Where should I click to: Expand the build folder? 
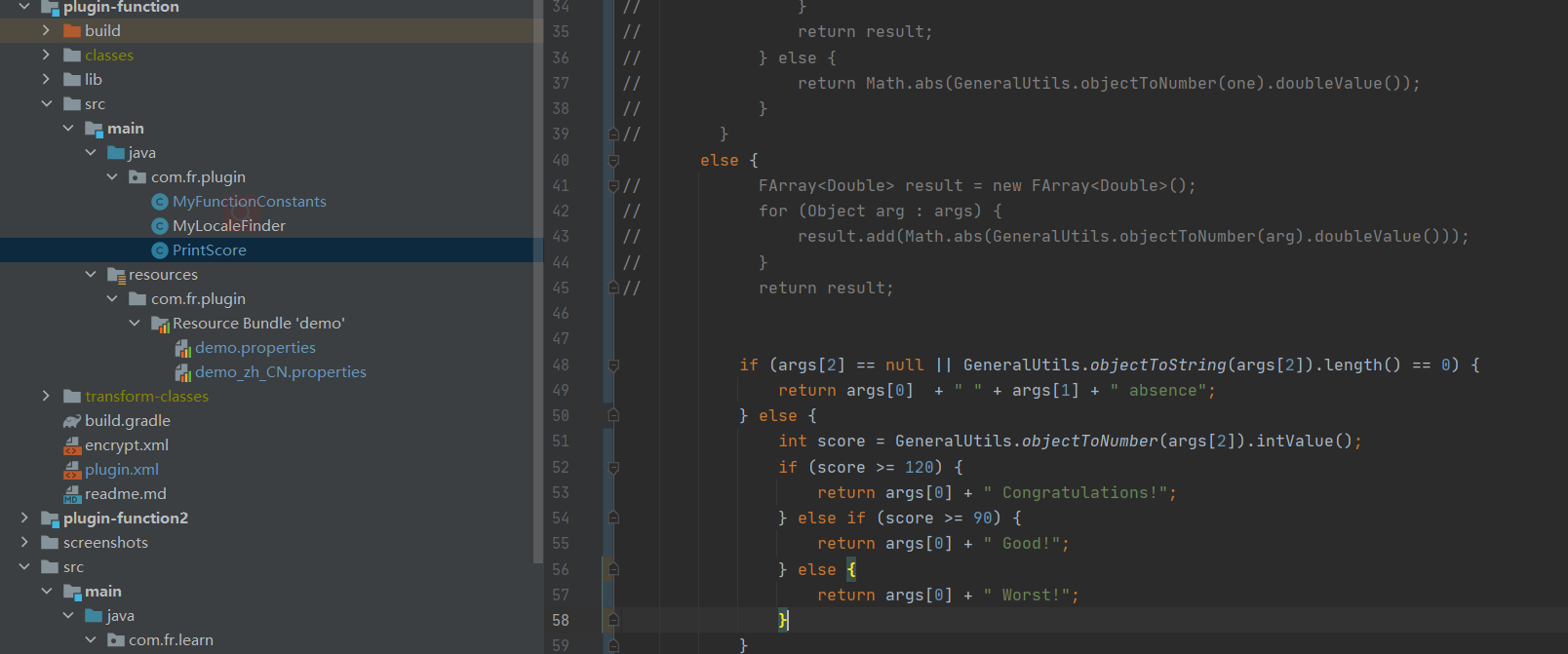tap(46, 31)
